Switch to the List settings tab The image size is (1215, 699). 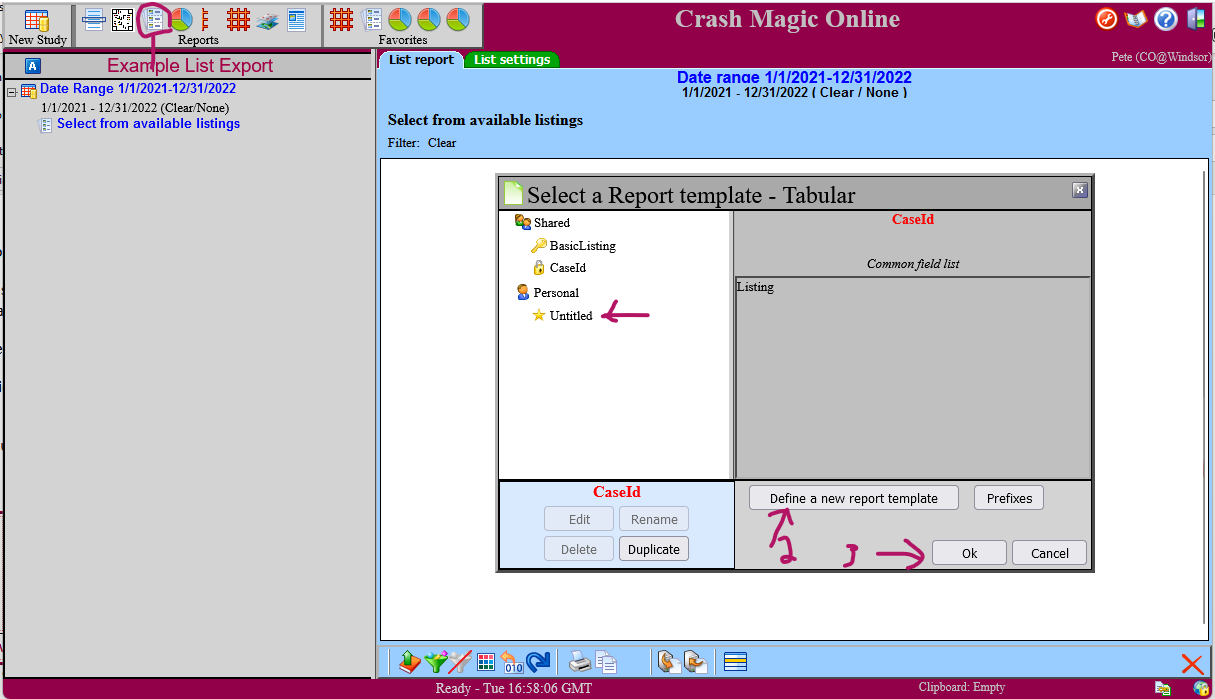512,60
